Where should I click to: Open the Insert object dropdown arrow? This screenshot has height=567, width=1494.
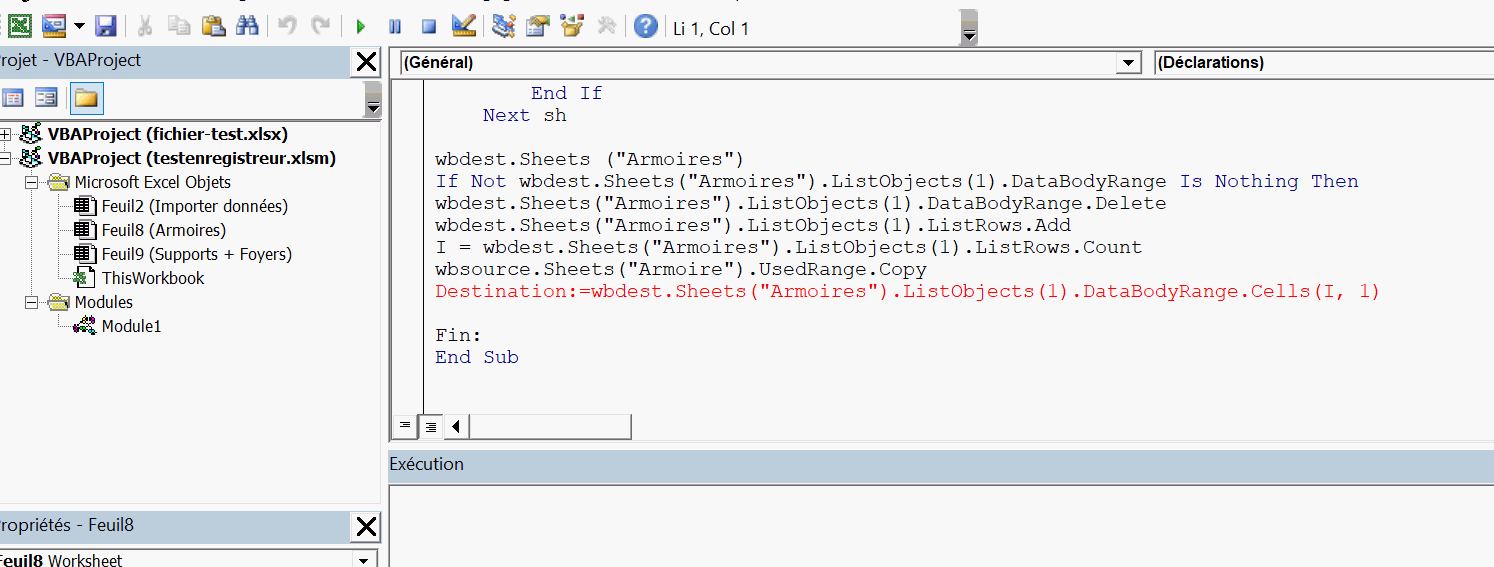point(78,26)
